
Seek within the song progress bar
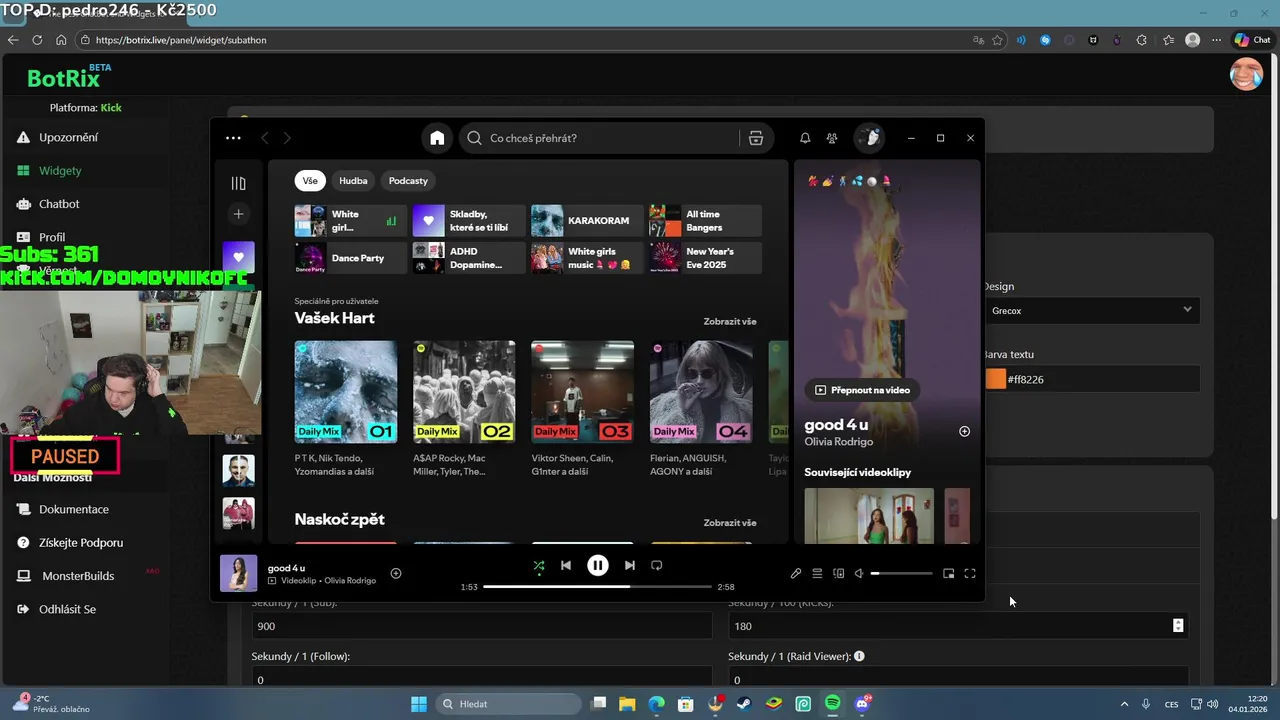click(x=597, y=587)
